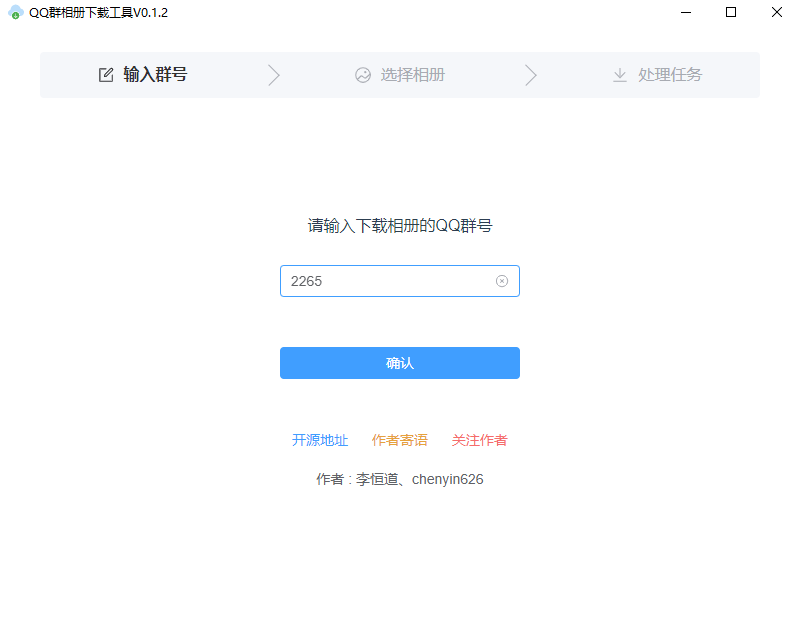The width and height of the screenshot is (800, 628).
Task: Clear the group number input with the circle-x icon
Action: click(502, 281)
